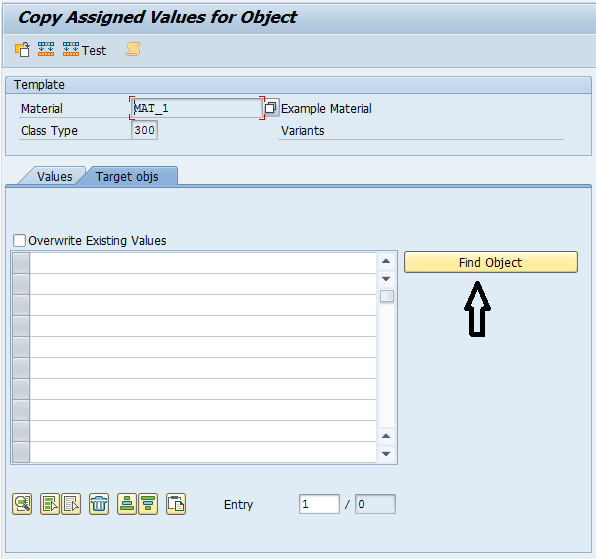Click the clipboard paste icon

pos(176,504)
